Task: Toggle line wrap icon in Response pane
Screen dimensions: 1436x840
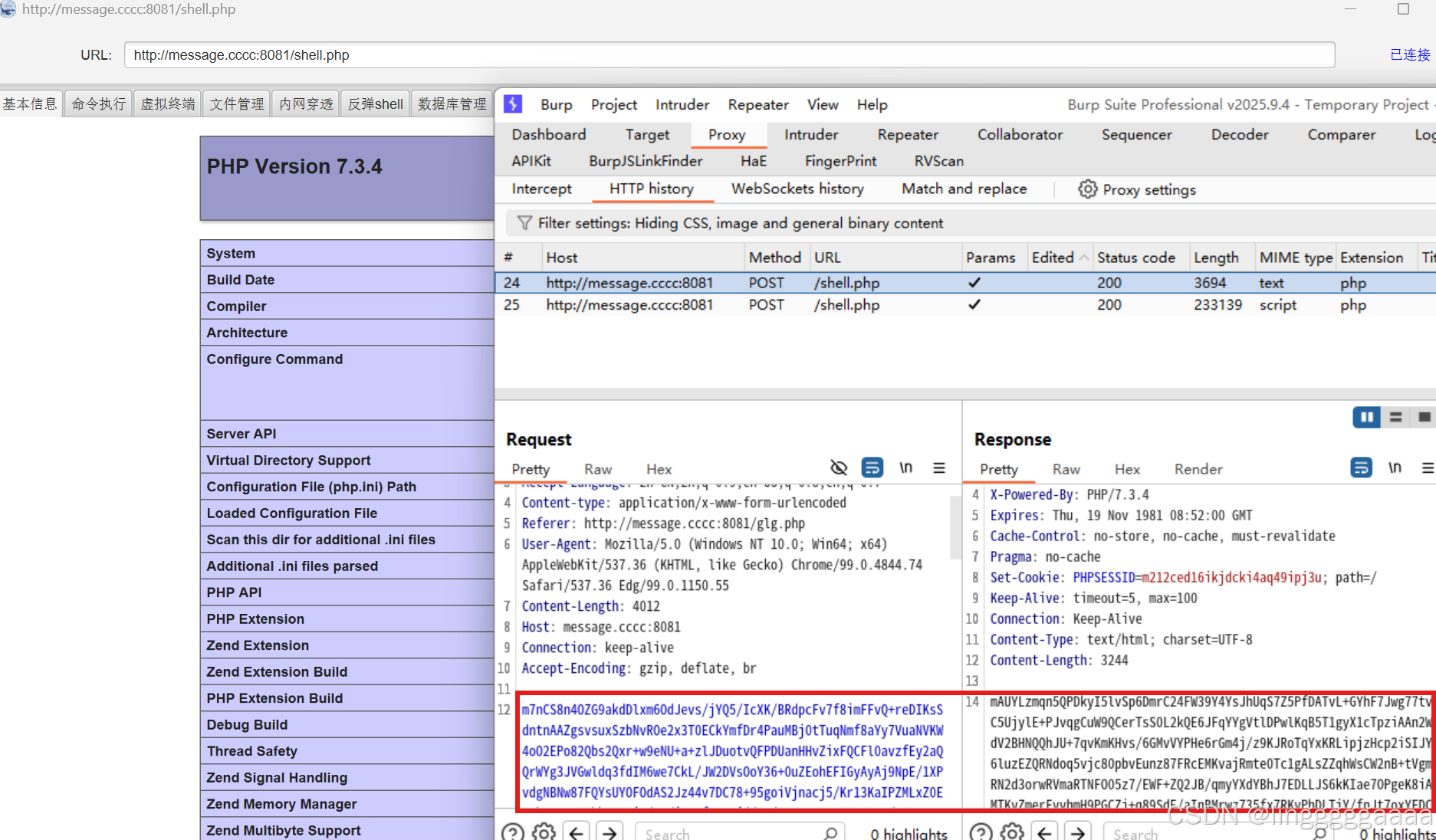Action: [1362, 468]
